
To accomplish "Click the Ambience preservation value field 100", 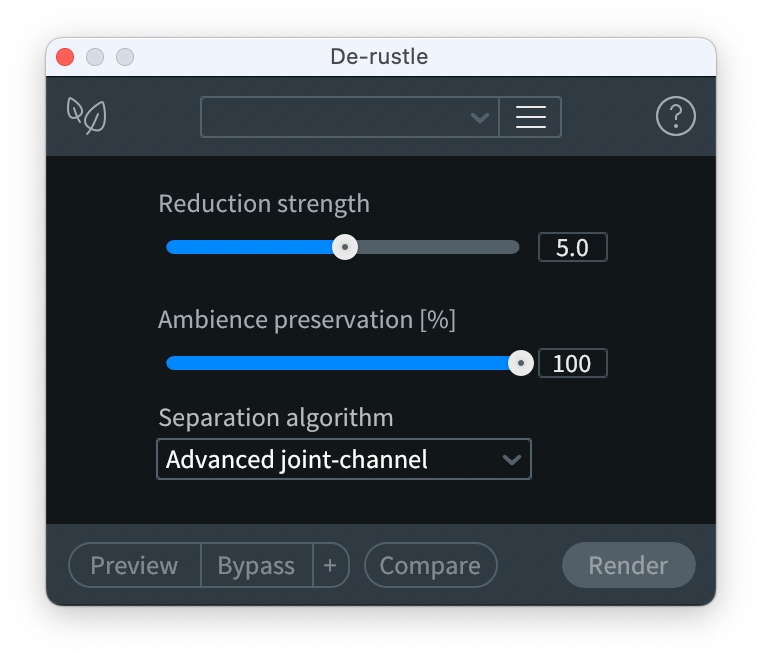I will 572,363.
